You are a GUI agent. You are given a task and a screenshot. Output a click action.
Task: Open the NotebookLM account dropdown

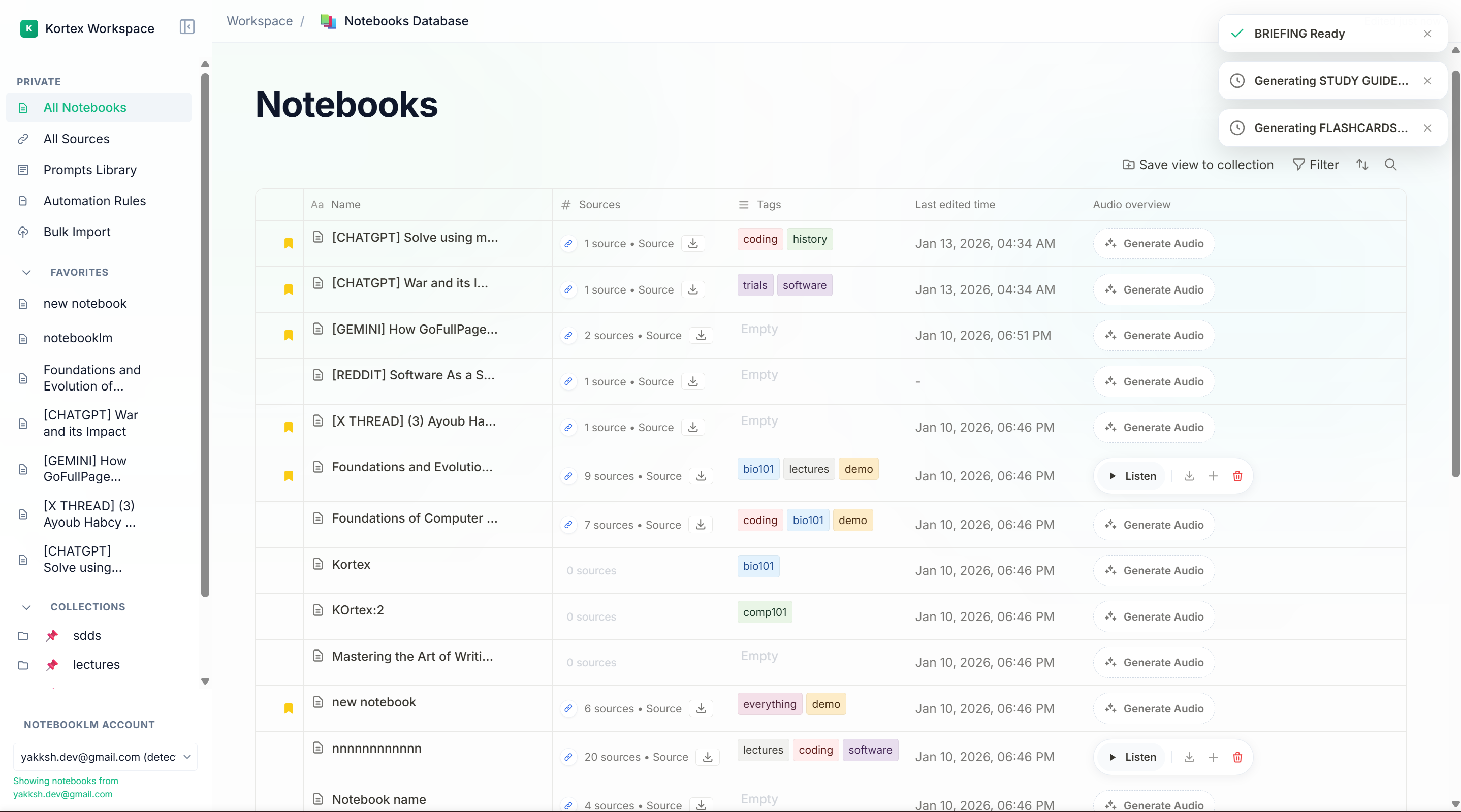point(106,757)
